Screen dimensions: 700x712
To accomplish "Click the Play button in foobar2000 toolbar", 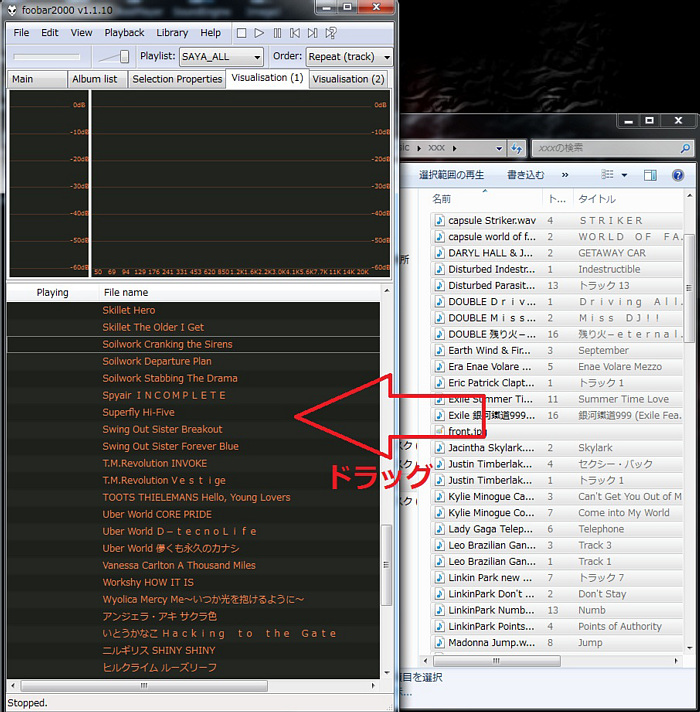I will [x=259, y=33].
